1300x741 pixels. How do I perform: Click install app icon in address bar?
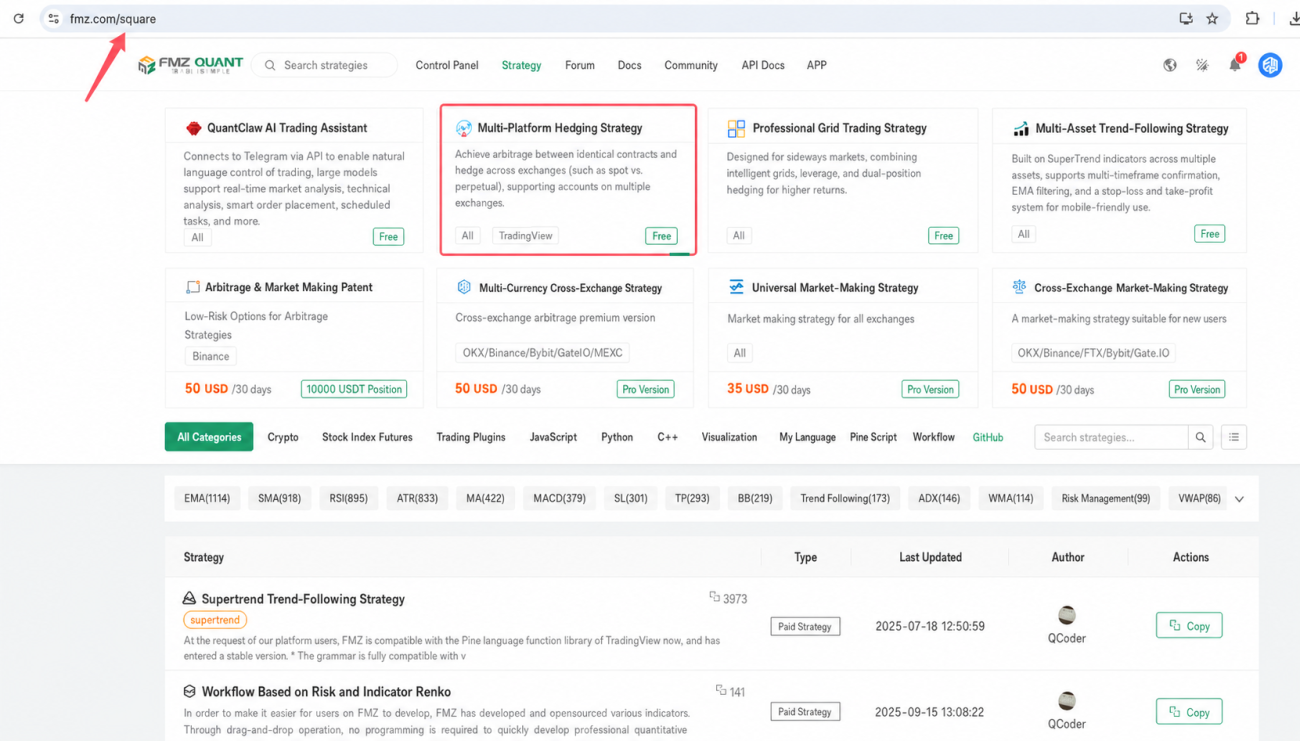pos(1186,18)
